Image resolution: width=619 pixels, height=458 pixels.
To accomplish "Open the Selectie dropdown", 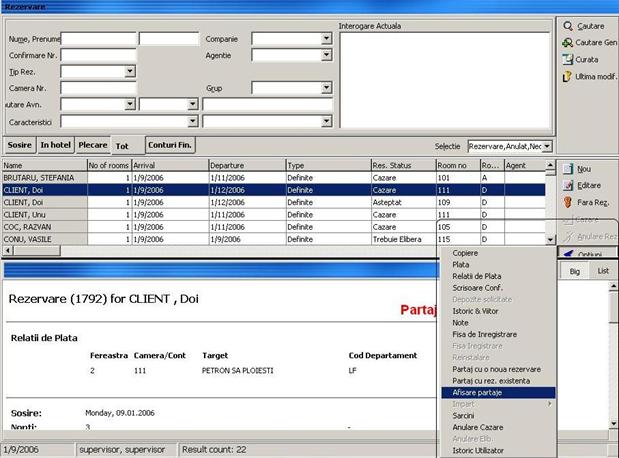I will pyautogui.click(x=547, y=146).
